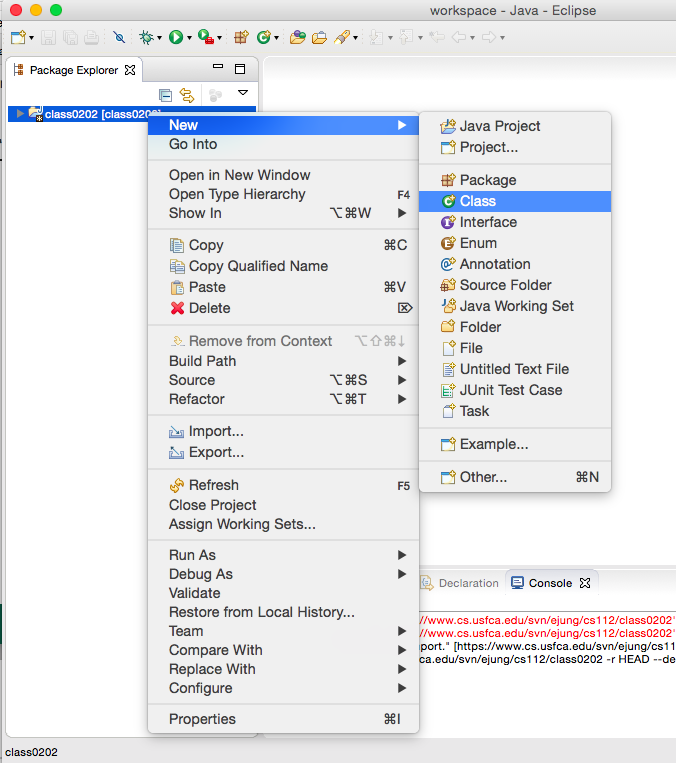
Task: Open the Debug dropdown arrow
Action: pos(159,37)
